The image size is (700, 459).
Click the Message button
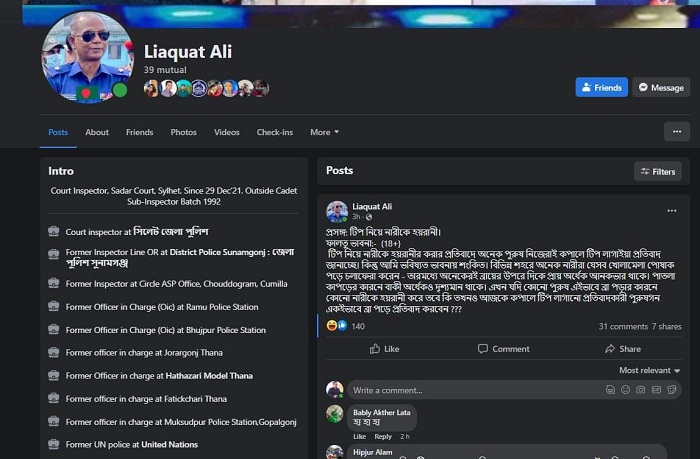(661, 88)
